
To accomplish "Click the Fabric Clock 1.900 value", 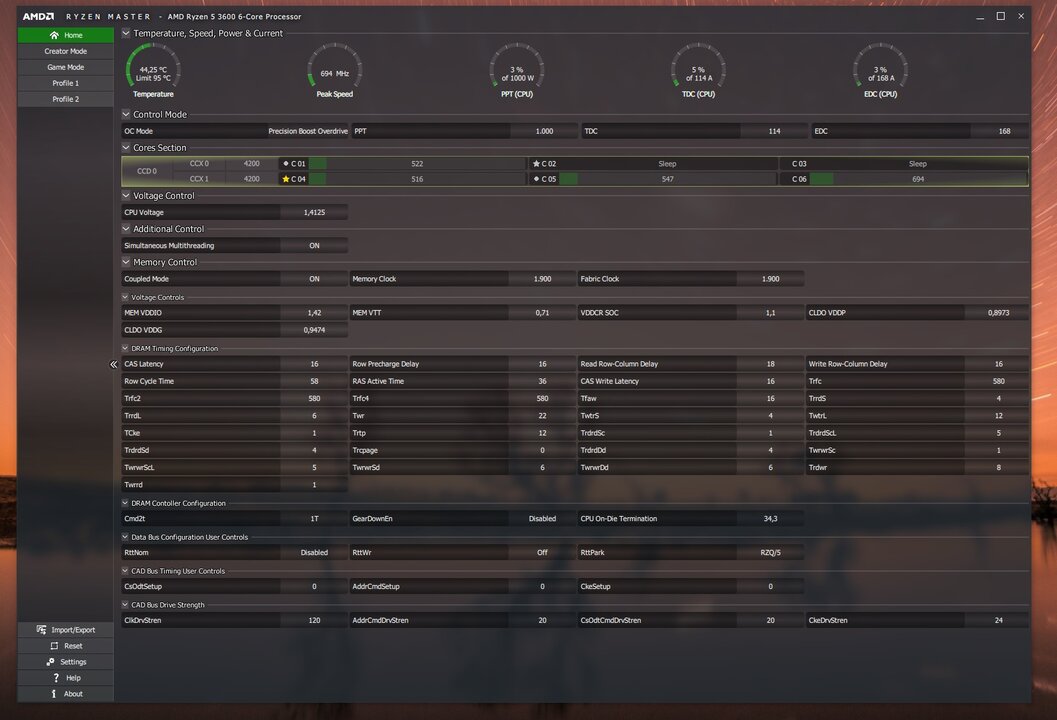I will click(771, 278).
